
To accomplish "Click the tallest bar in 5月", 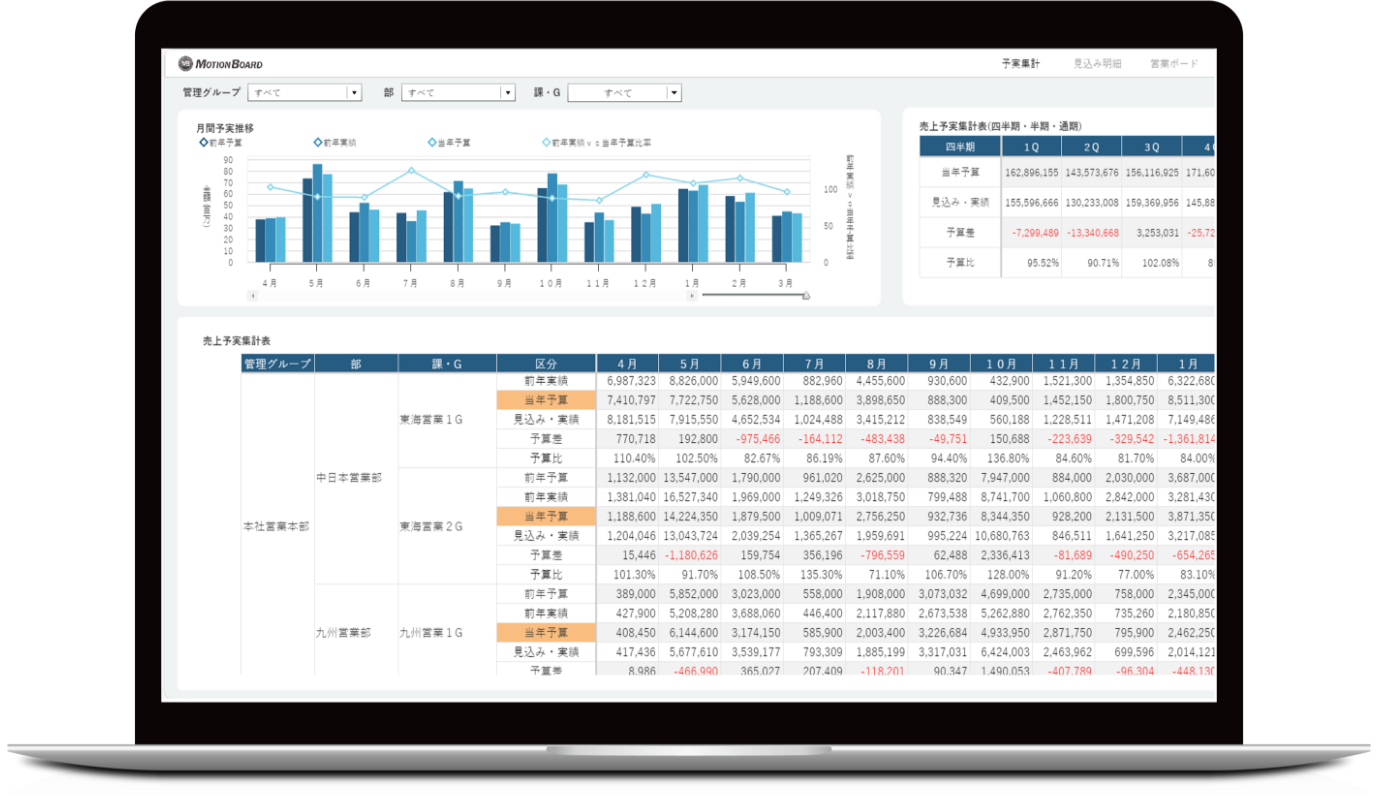I will [x=317, y=213].
